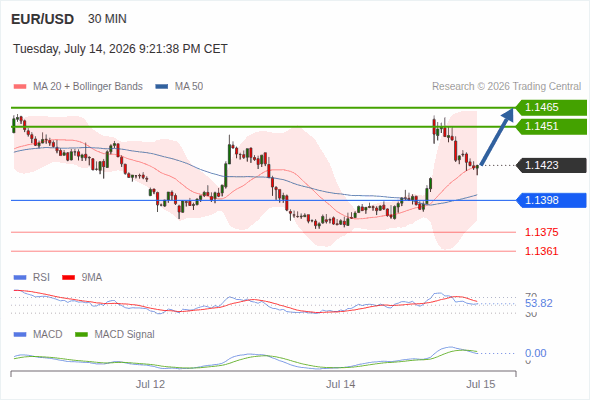Image resolution: width=590 pixels, height=400 pixels.
Task: Click the blue 1.1398 pivot price tag
Action: [551, 200]
